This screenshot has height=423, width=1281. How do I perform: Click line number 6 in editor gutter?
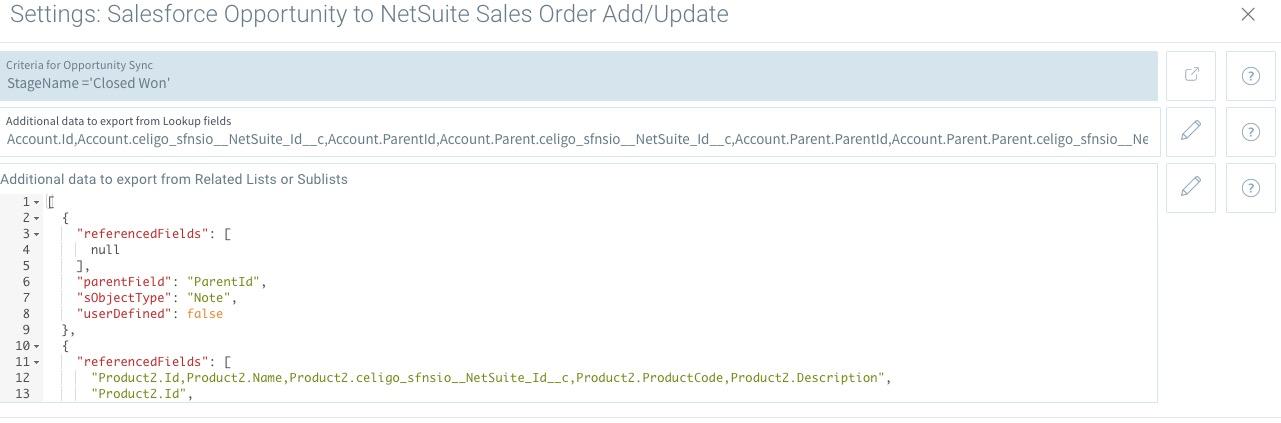25,282
